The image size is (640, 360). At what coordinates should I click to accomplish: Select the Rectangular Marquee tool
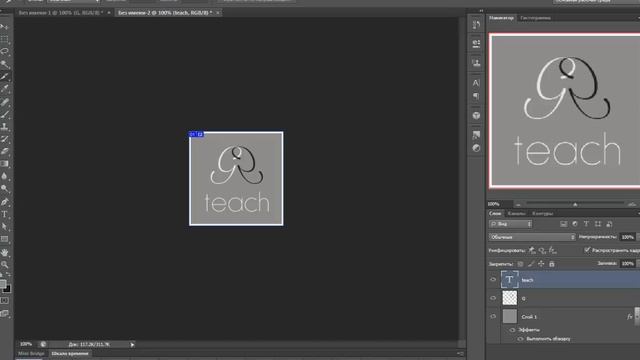(x=4, y=39)
